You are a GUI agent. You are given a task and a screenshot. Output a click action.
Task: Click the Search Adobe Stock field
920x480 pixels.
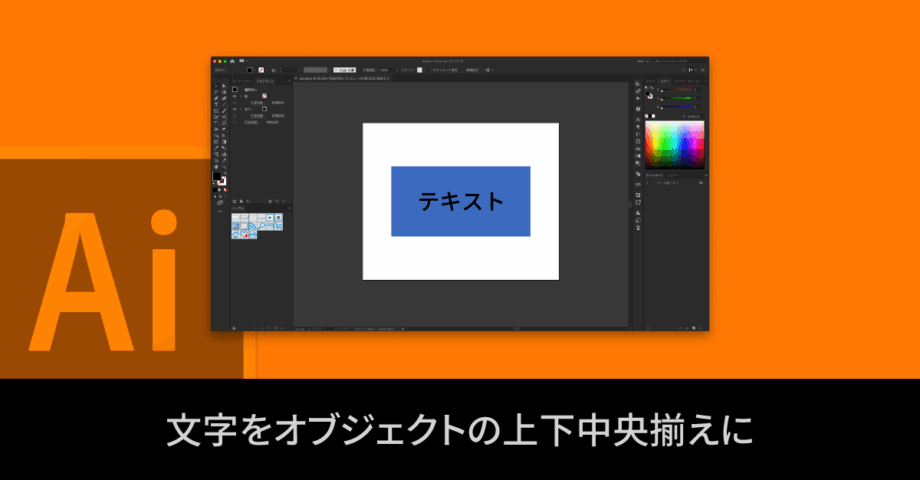coord(679,61)
